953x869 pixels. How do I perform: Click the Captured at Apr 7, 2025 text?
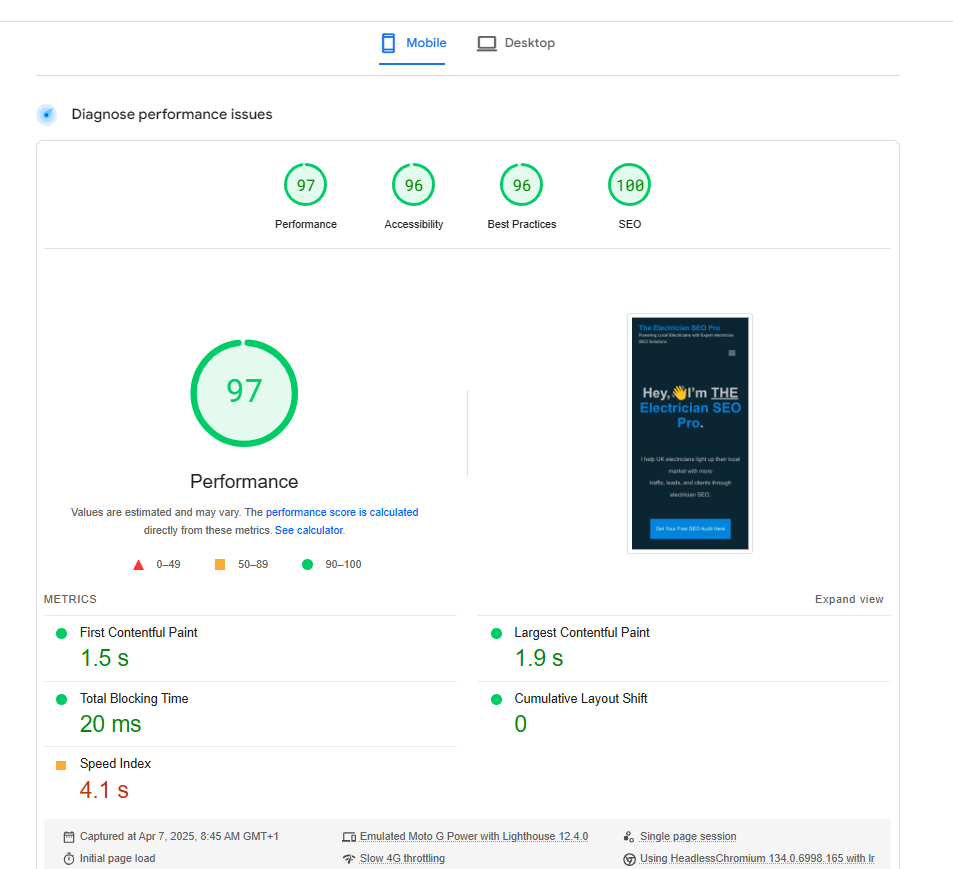[x=179, y=837]
